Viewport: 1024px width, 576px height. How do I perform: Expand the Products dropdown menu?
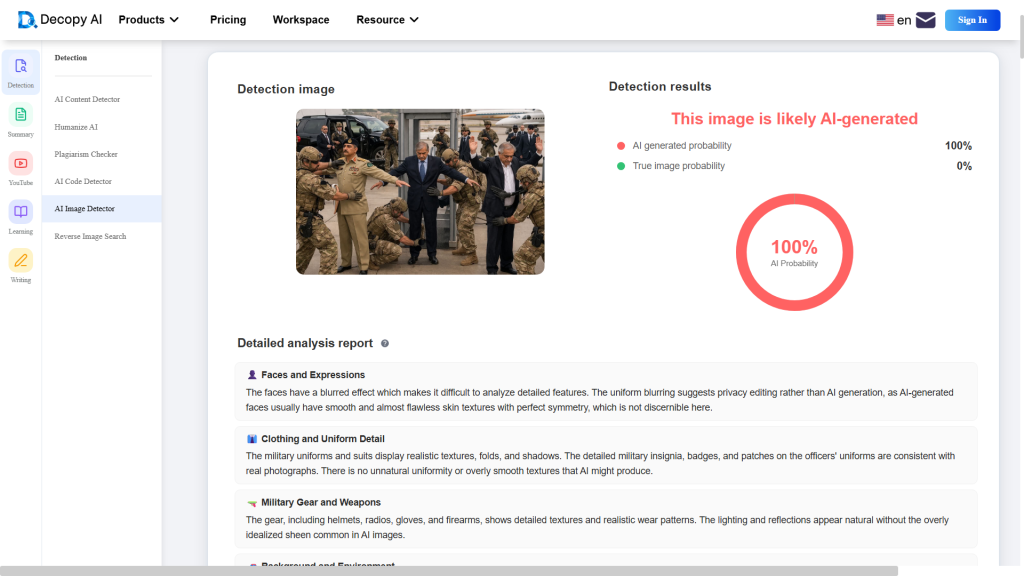[x=148, y=20]
